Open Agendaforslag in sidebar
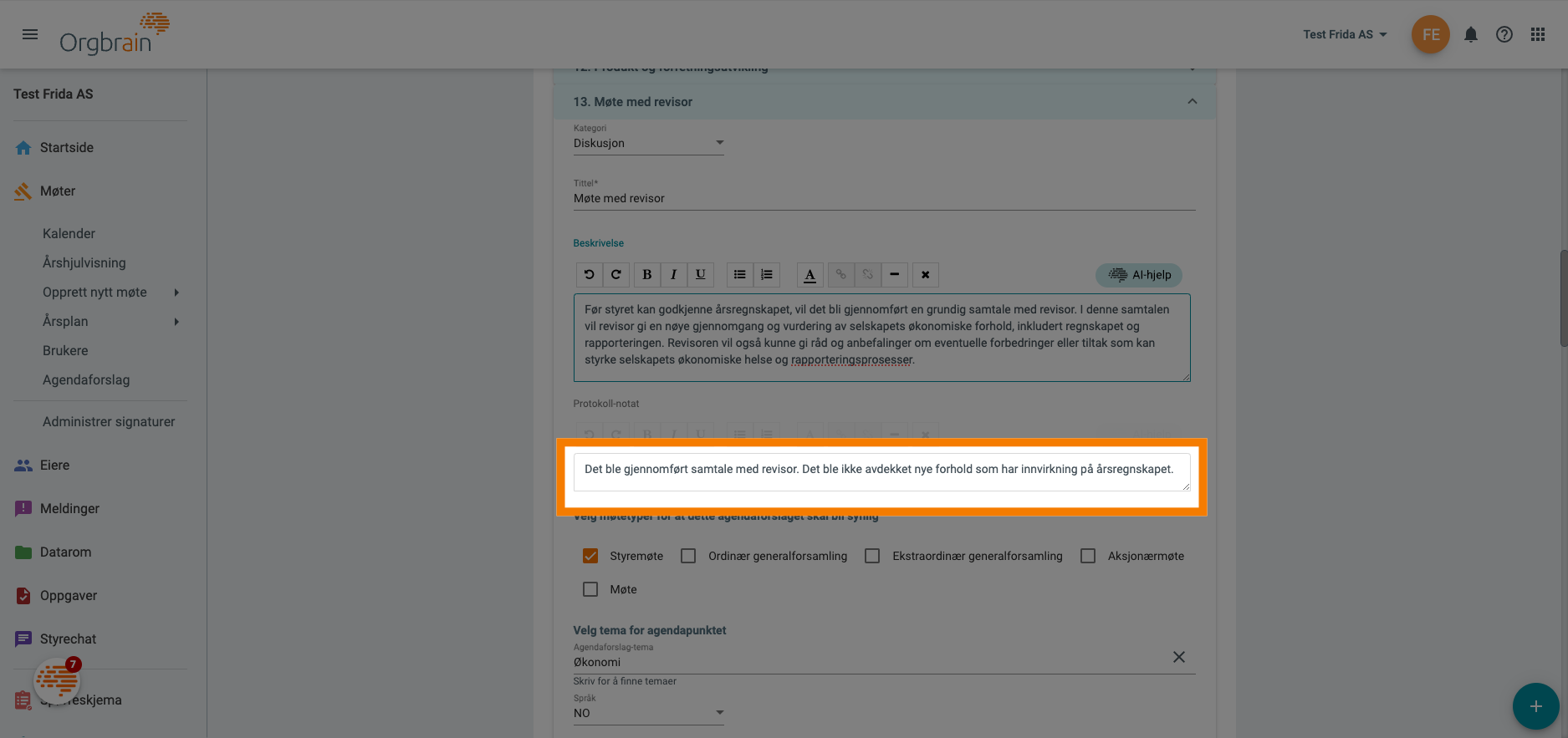 pos(86,380)
